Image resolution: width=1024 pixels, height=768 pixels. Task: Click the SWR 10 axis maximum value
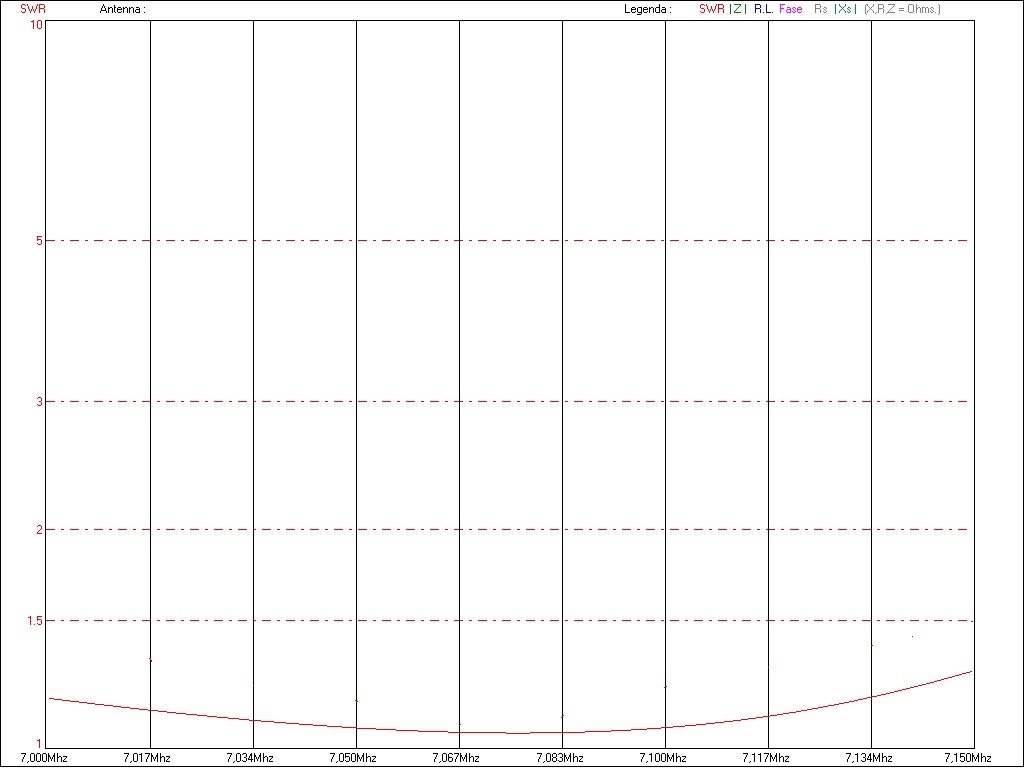36,25
